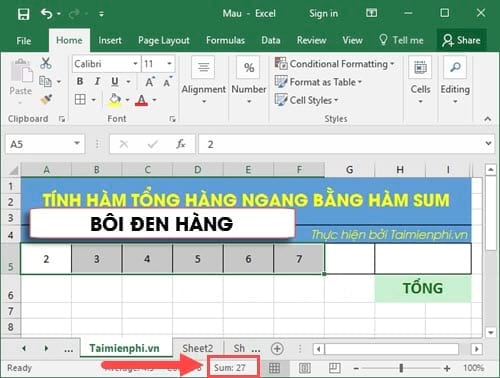Open the Page Layout tab

[164, 40]
